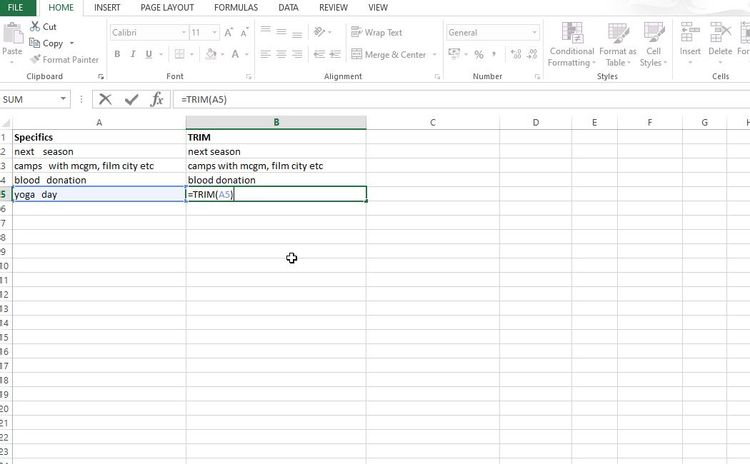Switch to the PAGE LAYOUT tab
The width and height of the screenshot is (750, 464).
(167, 8)
